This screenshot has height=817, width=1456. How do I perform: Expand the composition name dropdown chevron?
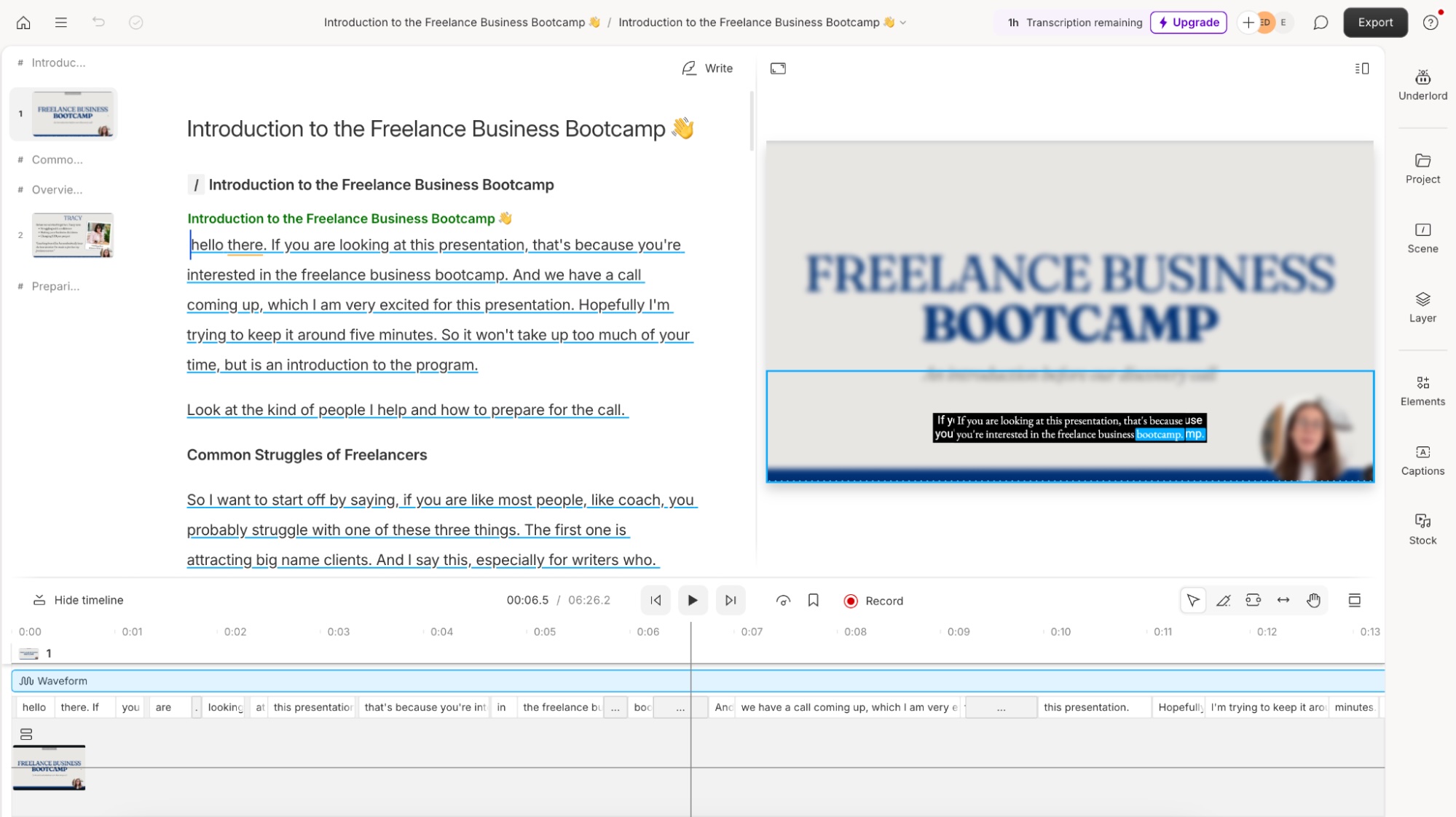point(903,23)
